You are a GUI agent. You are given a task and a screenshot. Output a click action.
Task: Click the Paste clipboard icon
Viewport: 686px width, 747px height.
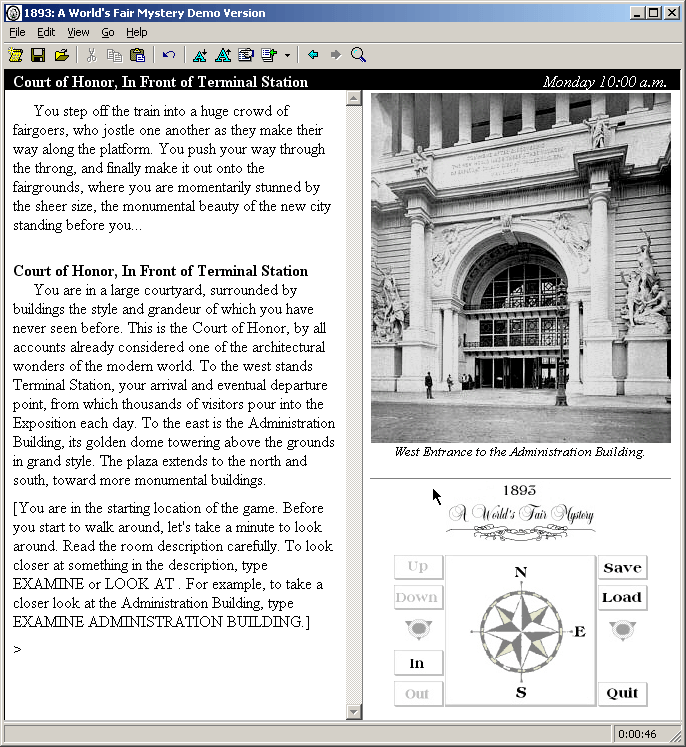[x=138, y=55]
